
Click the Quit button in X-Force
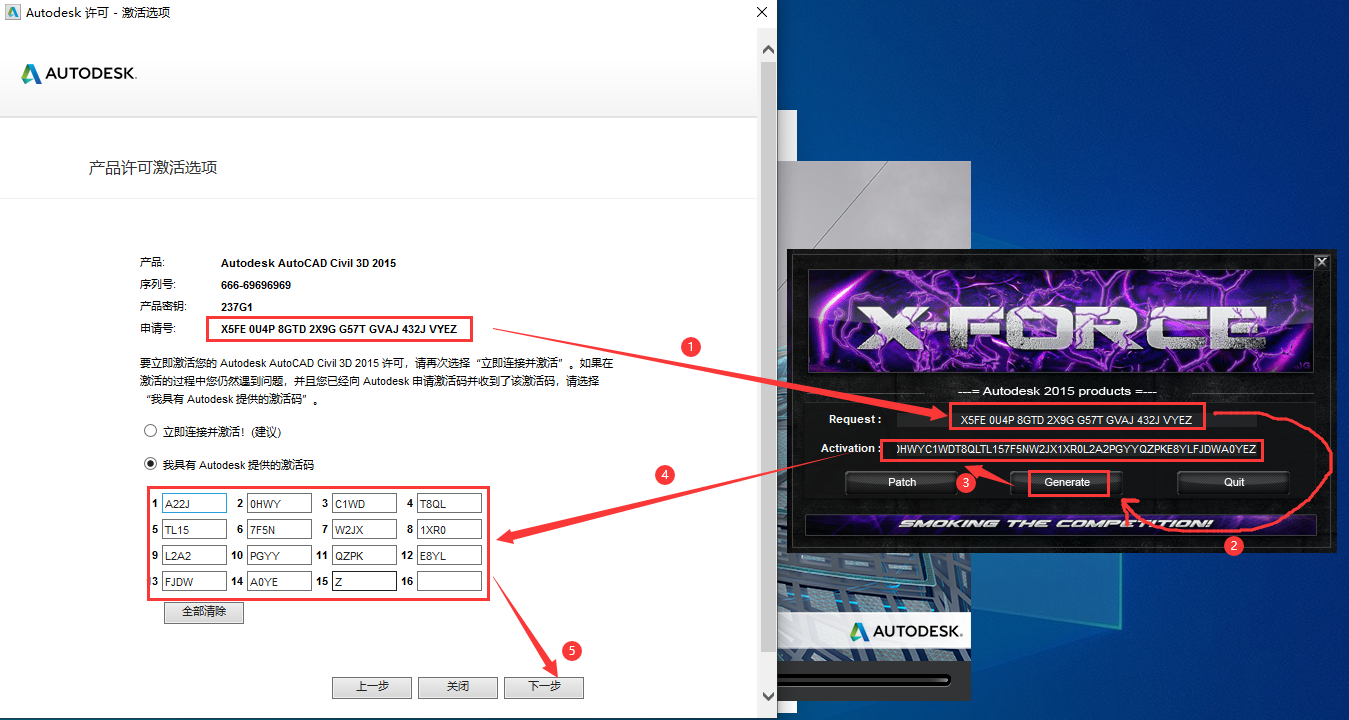[x=1234, y=482]
